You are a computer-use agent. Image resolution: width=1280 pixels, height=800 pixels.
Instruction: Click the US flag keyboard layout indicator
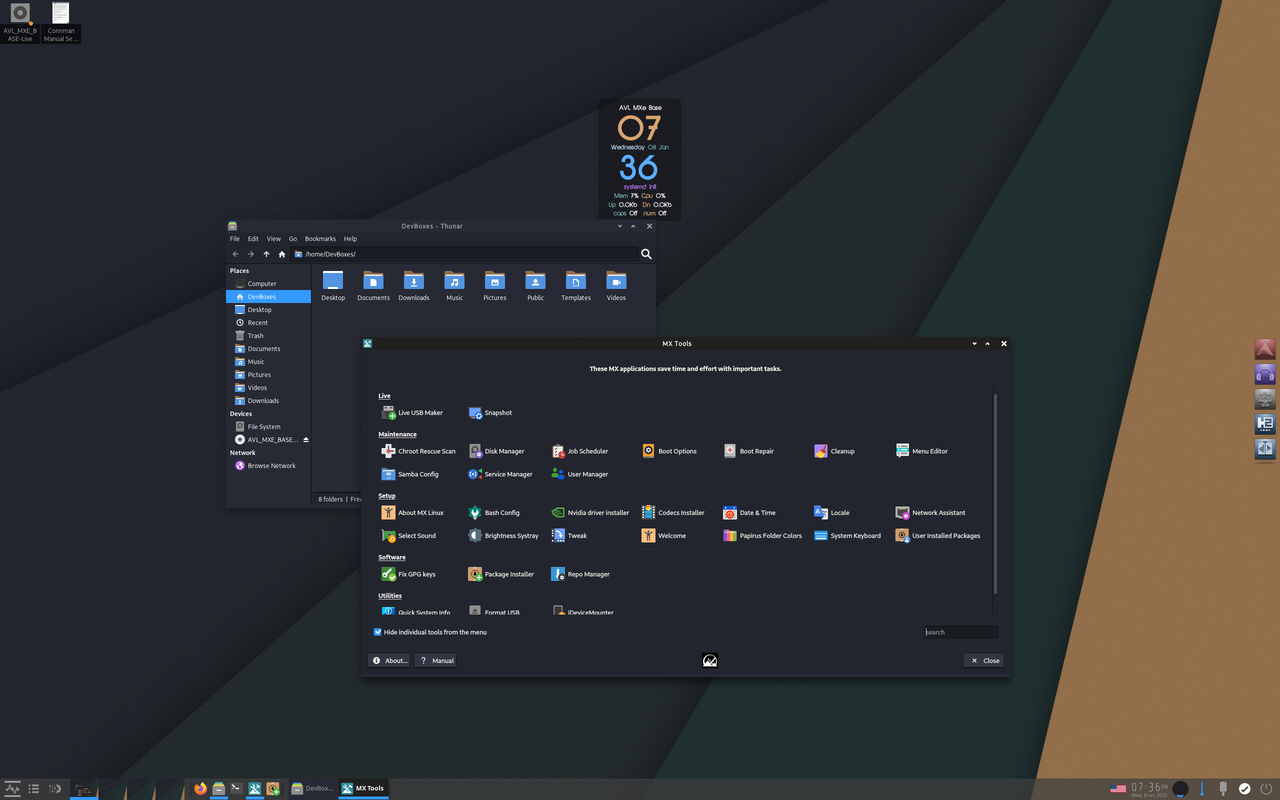click(1118, 789)
